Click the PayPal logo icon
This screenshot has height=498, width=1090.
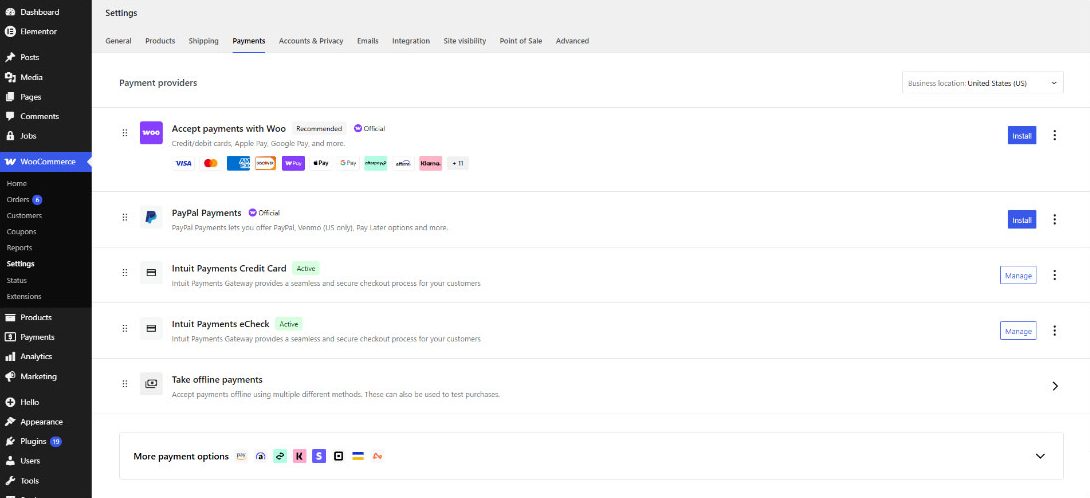pos(151,217)
